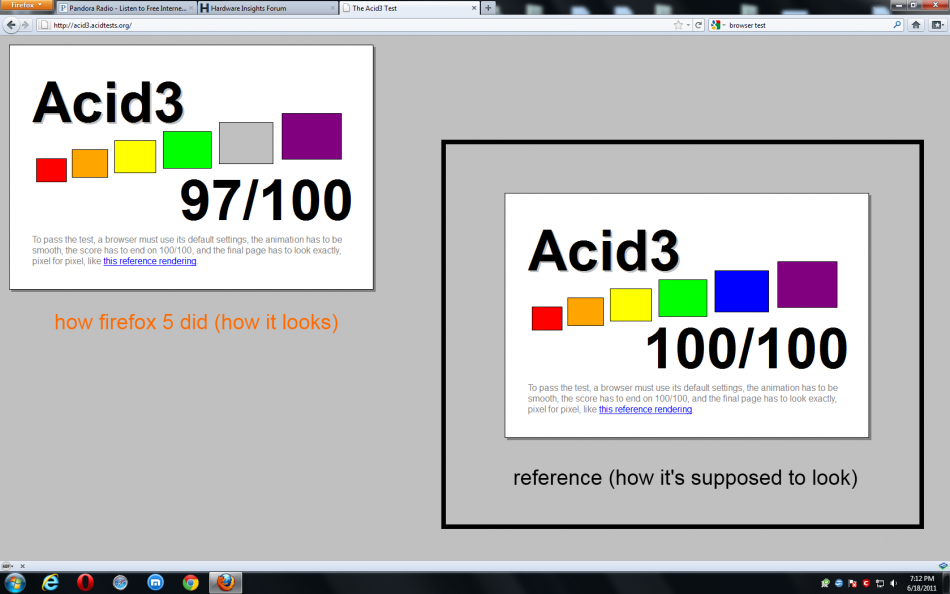Click the search magnifier icon
Image resolution: width=950 pixels, height=594 pixels.
point(896,25)
